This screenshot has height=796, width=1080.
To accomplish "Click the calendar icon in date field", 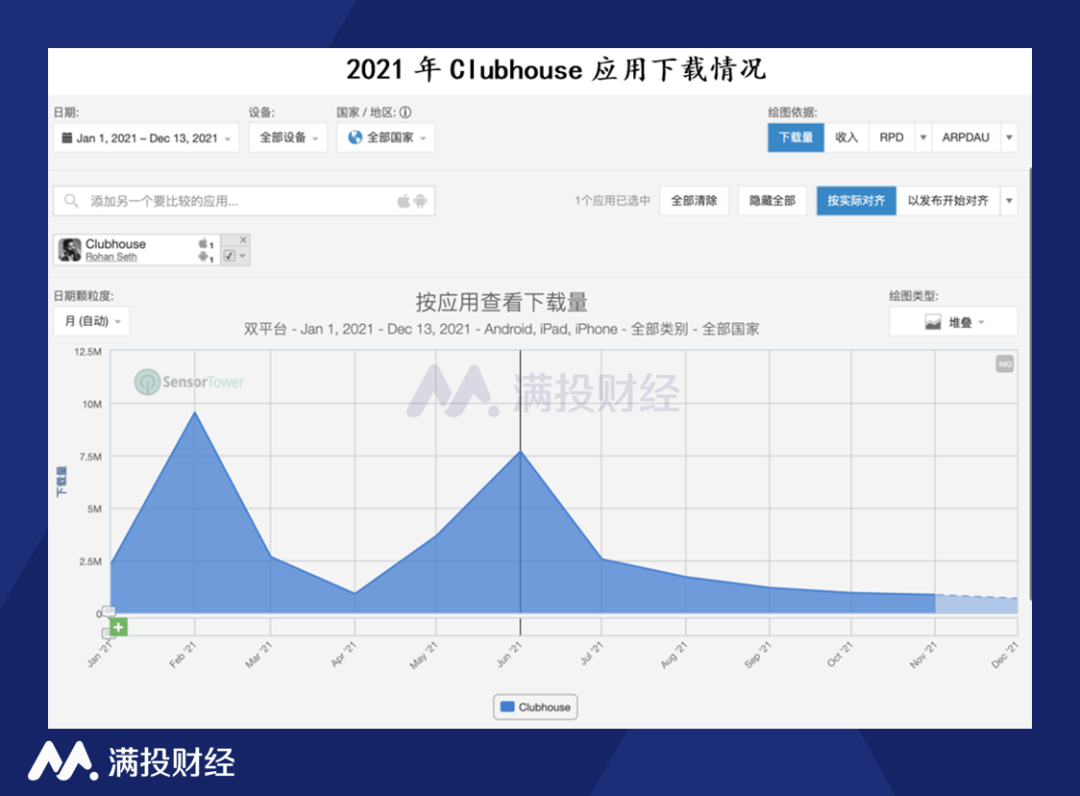I will pyautogui.click(x=67, y=138).
